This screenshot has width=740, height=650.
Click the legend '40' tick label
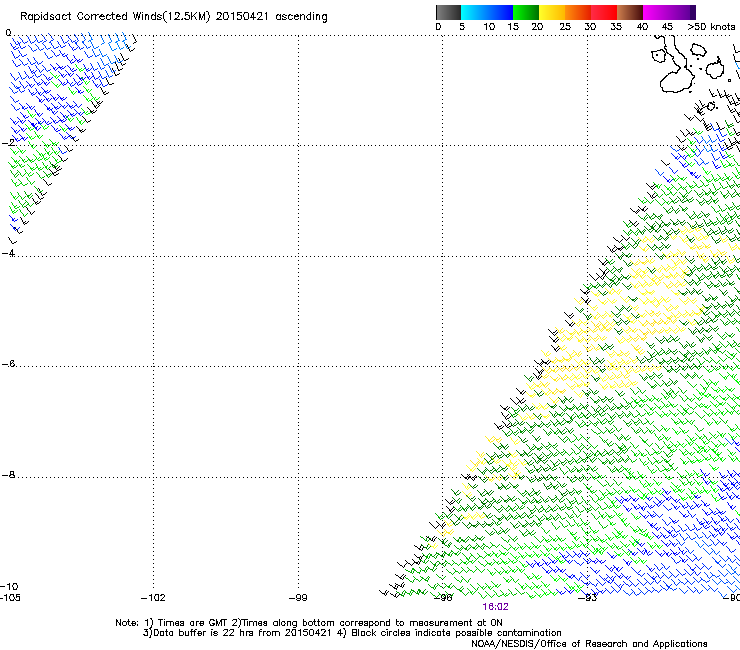pyautogui.click(x=642, y=27)
